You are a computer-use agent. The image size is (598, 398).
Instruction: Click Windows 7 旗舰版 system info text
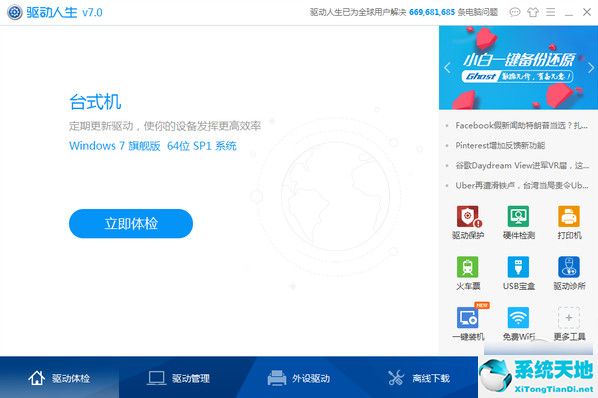153,146
